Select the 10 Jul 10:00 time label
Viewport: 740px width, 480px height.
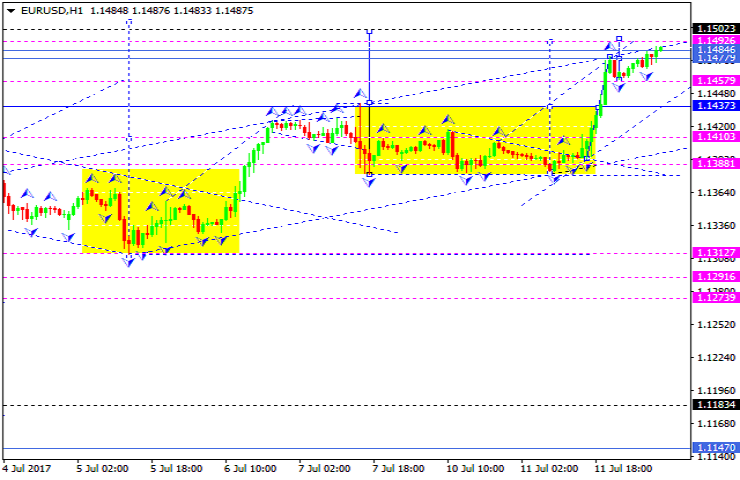click(x=473, y=467)
